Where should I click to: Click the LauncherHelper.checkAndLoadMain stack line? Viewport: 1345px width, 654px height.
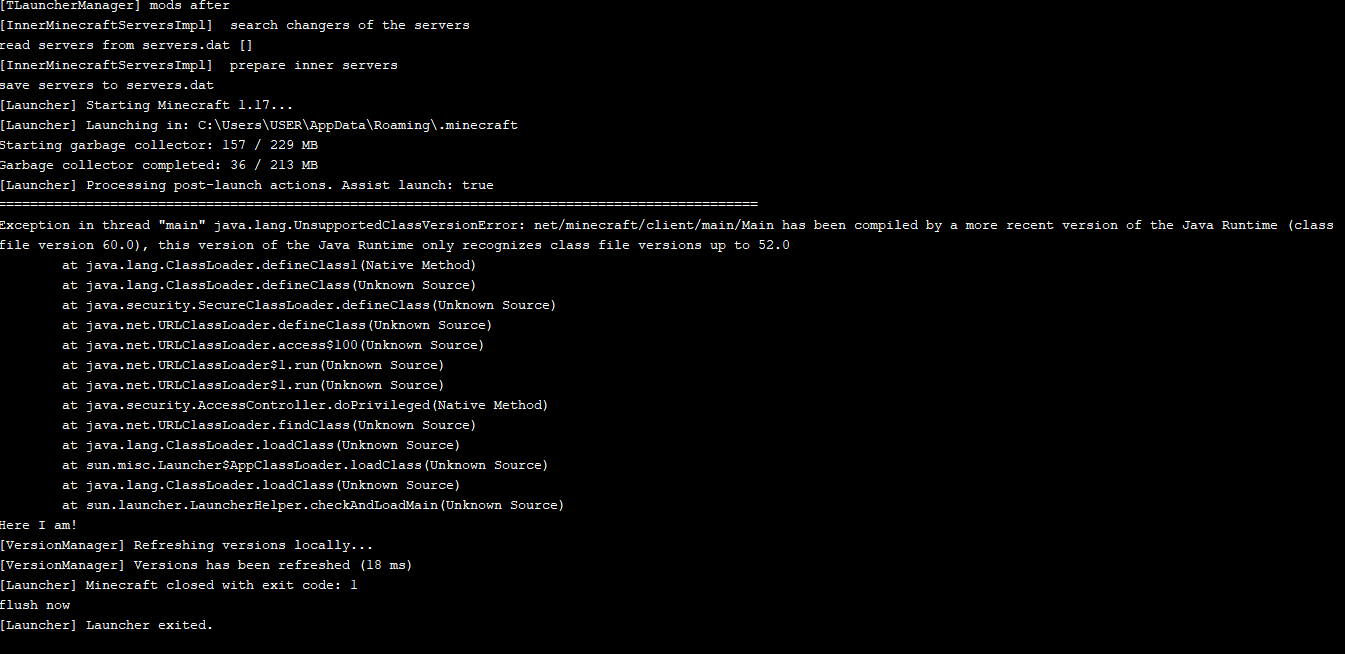coord(313,505)
